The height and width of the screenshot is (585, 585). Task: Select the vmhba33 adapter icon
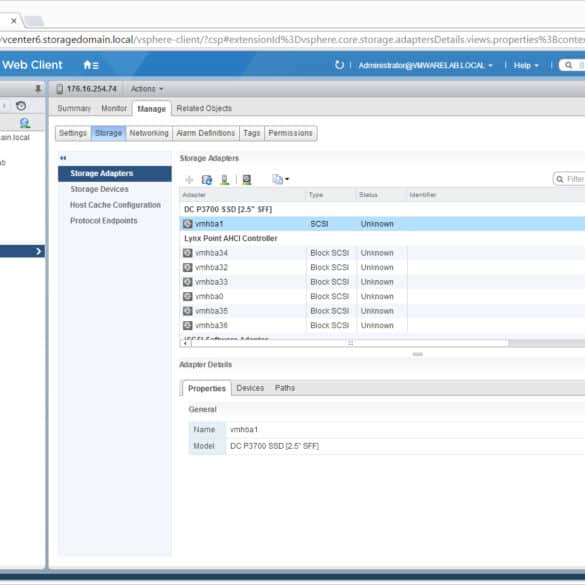(x=187, y=282)
